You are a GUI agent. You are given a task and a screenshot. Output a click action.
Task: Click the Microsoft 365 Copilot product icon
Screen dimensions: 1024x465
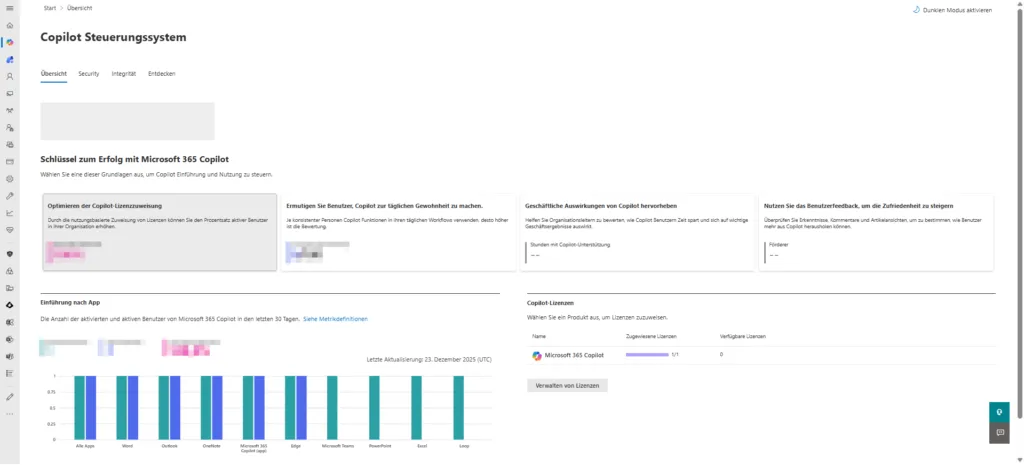pos(537,355)
